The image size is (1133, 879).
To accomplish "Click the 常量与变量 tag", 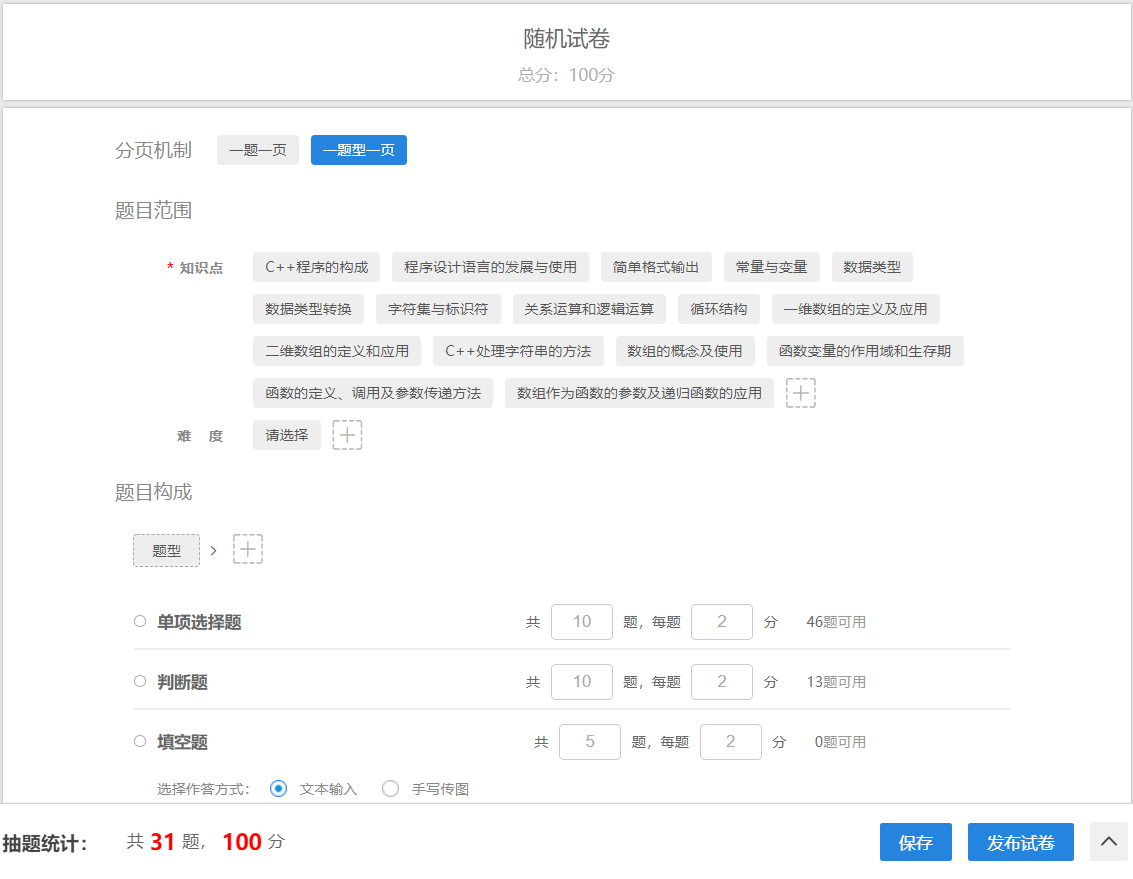I will point(772,267).
